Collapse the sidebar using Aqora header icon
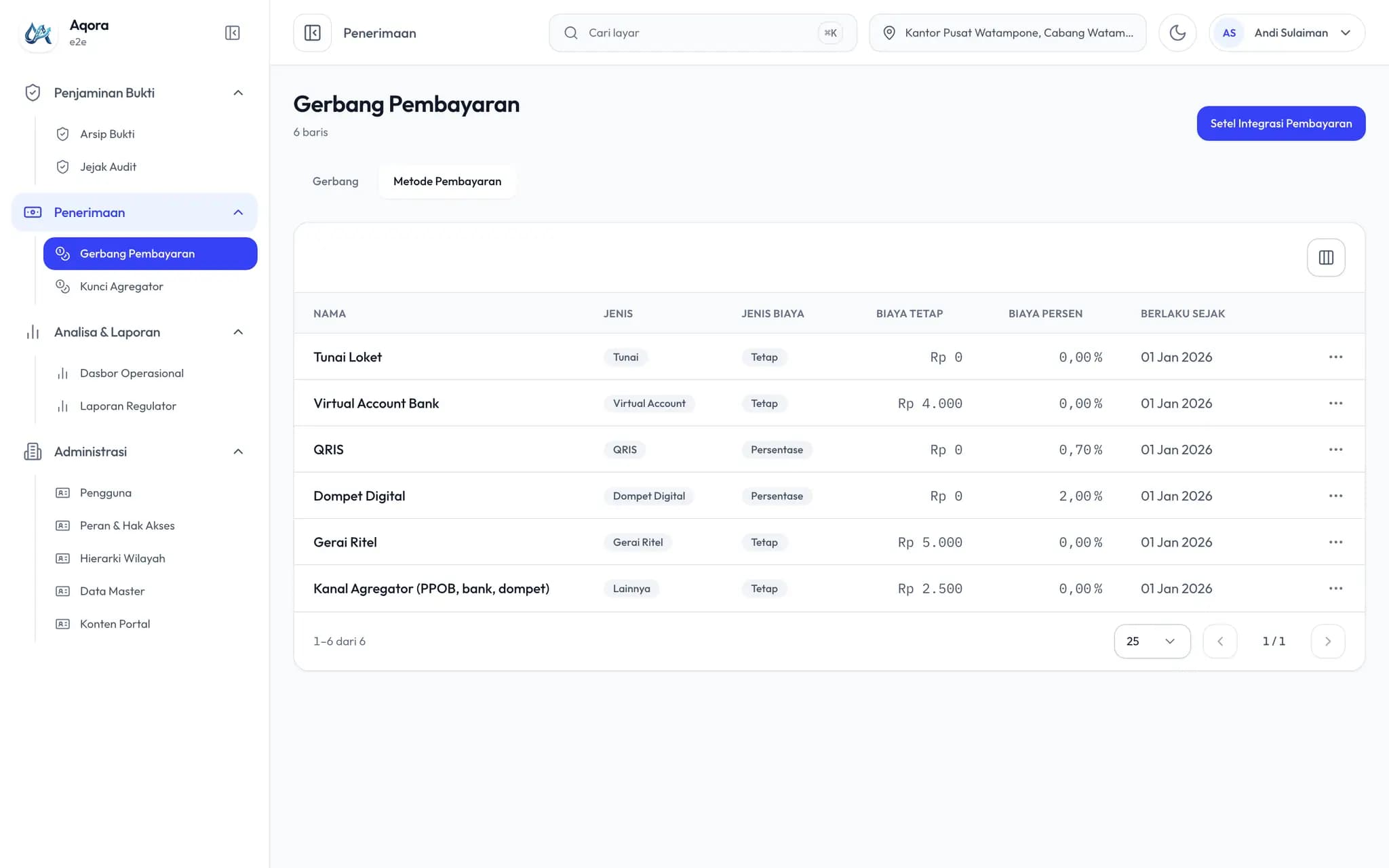Screen dimensions: 1389x868 [232, 33]
